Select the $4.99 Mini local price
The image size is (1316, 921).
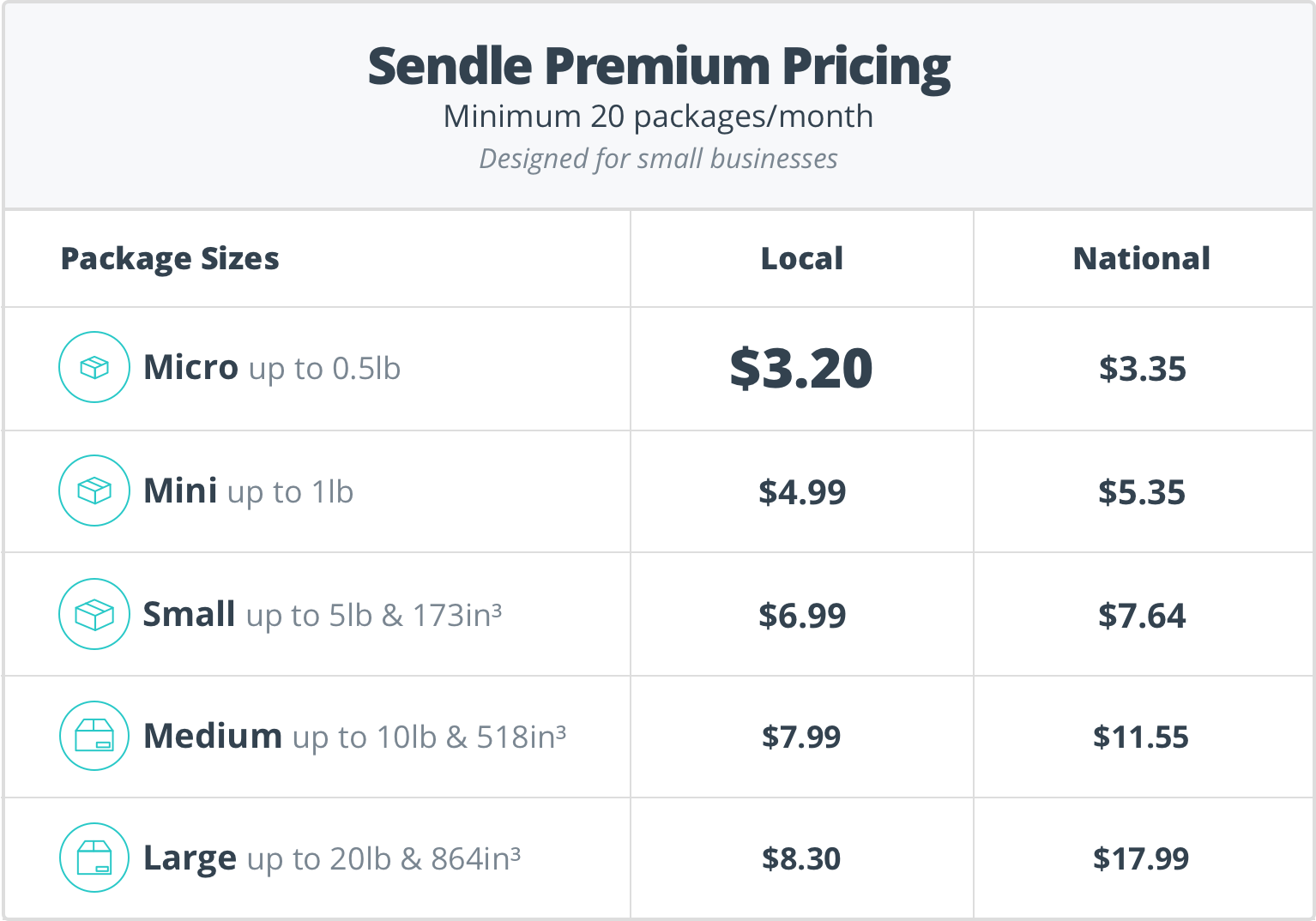pos(802,492)
